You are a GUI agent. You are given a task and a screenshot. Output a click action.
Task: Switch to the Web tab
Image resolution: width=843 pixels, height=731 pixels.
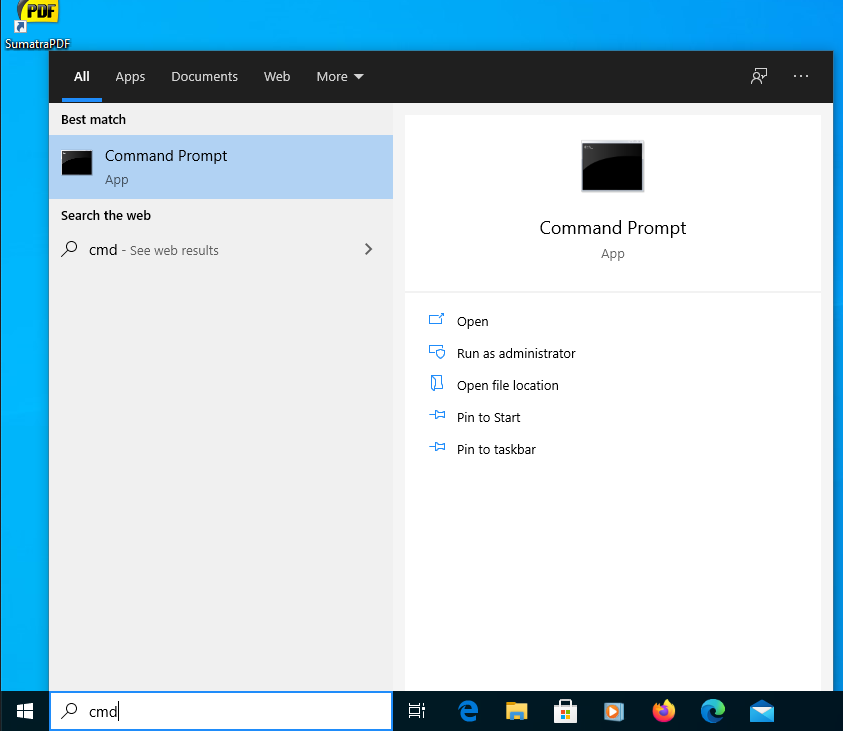coord(277,76)
